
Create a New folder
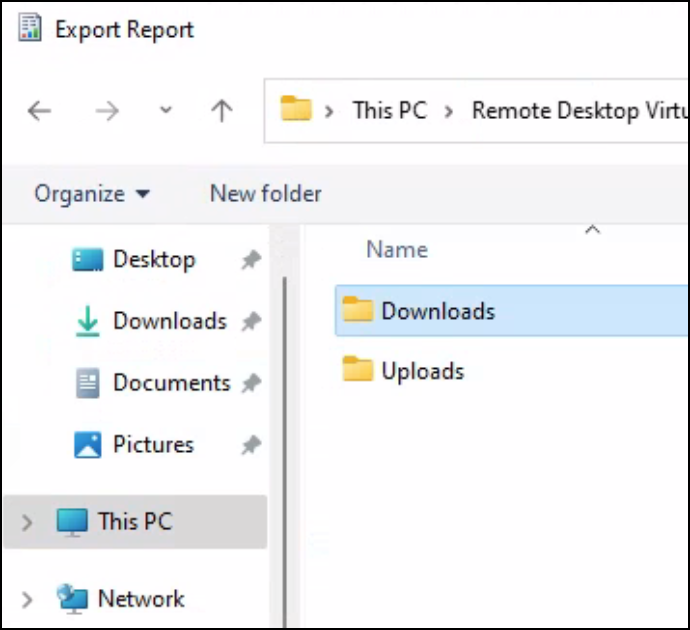(265, 193)
